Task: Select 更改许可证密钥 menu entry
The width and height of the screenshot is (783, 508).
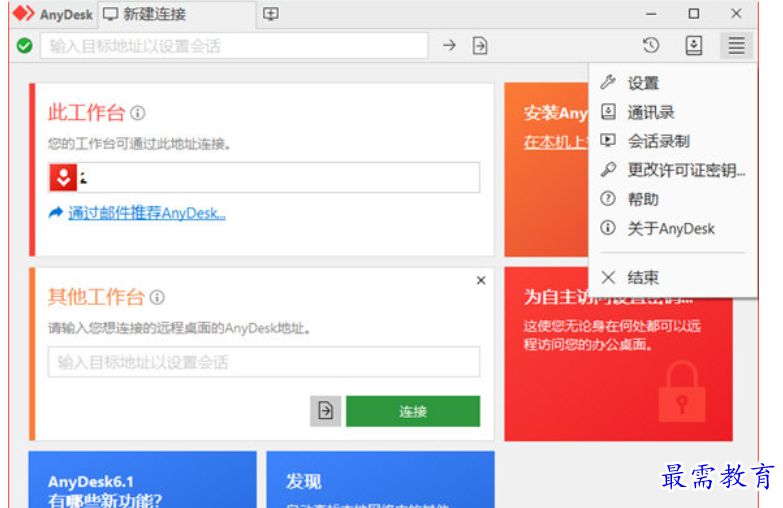Action: tap(673, 170)
